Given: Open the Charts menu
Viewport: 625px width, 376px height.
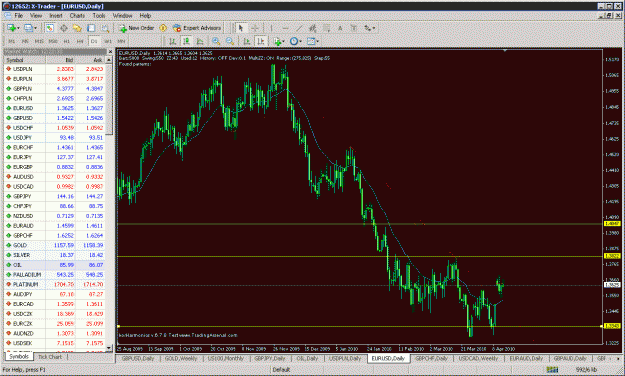Looking at the screenshot, I should (x=77, y=16).
